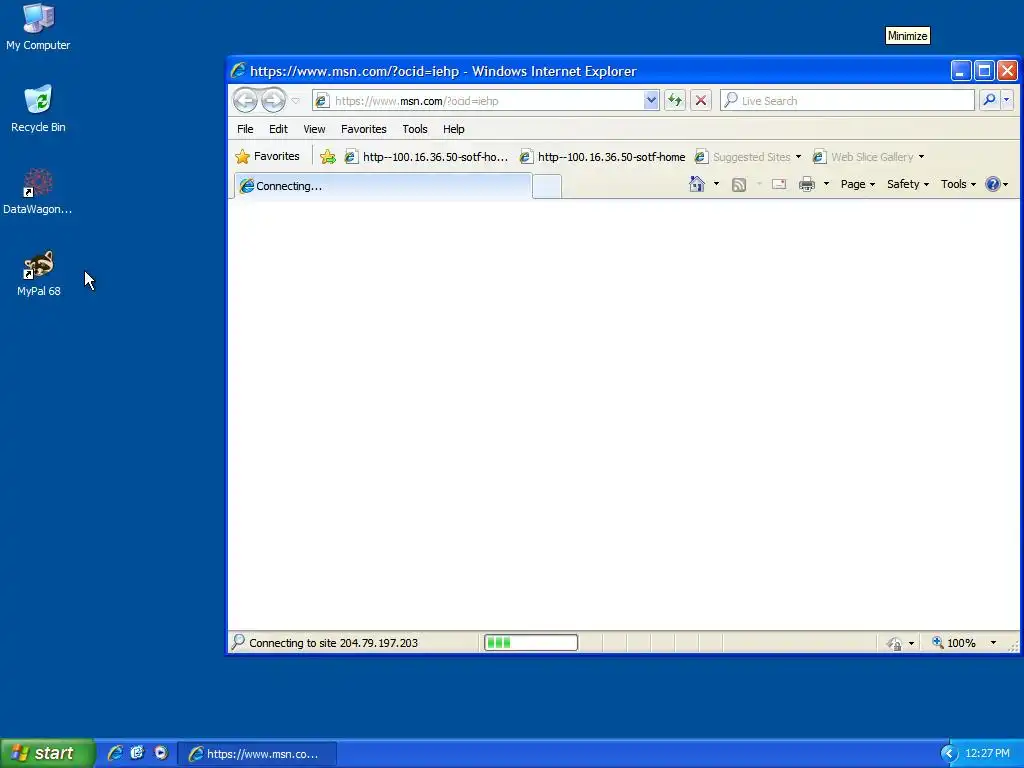1024x768 pixels.
Task: Click the Search magnifier button
Action: pyautogui.click(x=989, y=100)
